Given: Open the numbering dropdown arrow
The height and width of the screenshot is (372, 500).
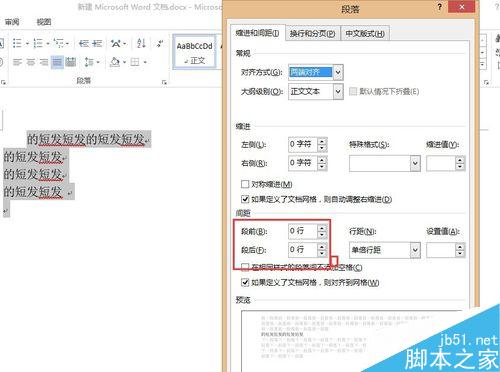Looking at the screenshot, I should [x=48, y=44].
